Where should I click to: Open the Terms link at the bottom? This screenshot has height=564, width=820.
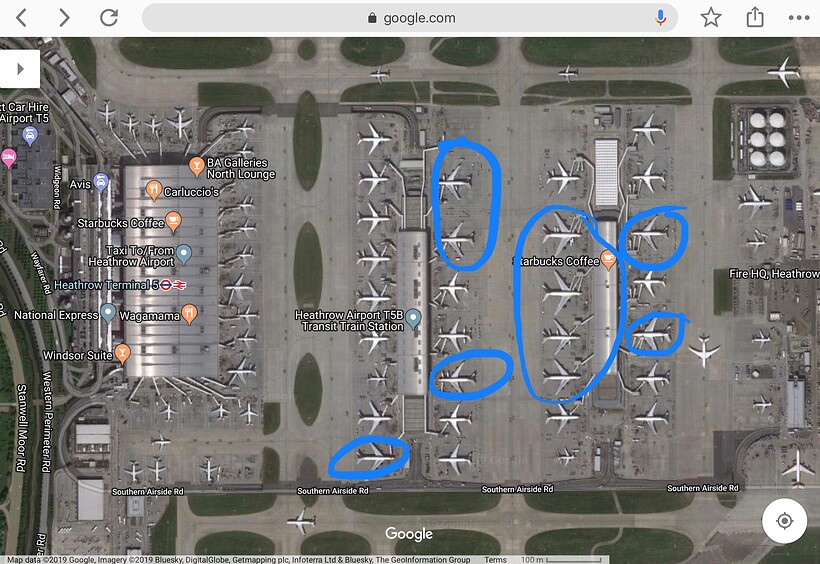(x=495, y=560)
